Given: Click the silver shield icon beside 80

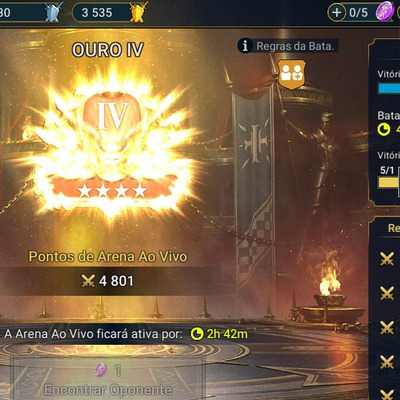Looking at the screenshot, I should coord(53,12).
